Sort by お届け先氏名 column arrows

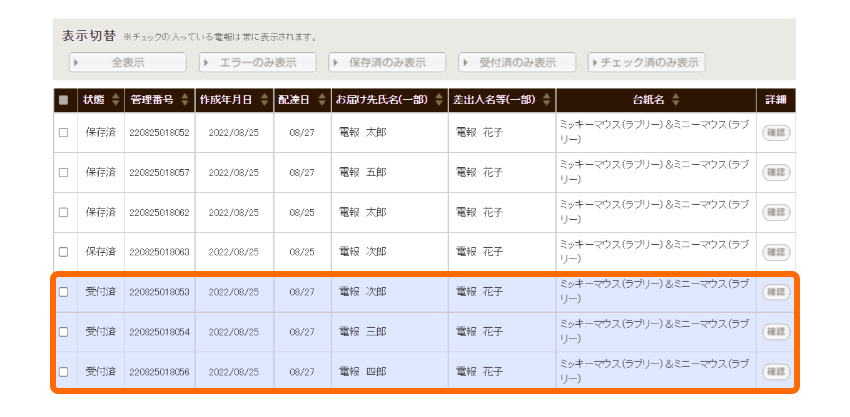(438, 100)
